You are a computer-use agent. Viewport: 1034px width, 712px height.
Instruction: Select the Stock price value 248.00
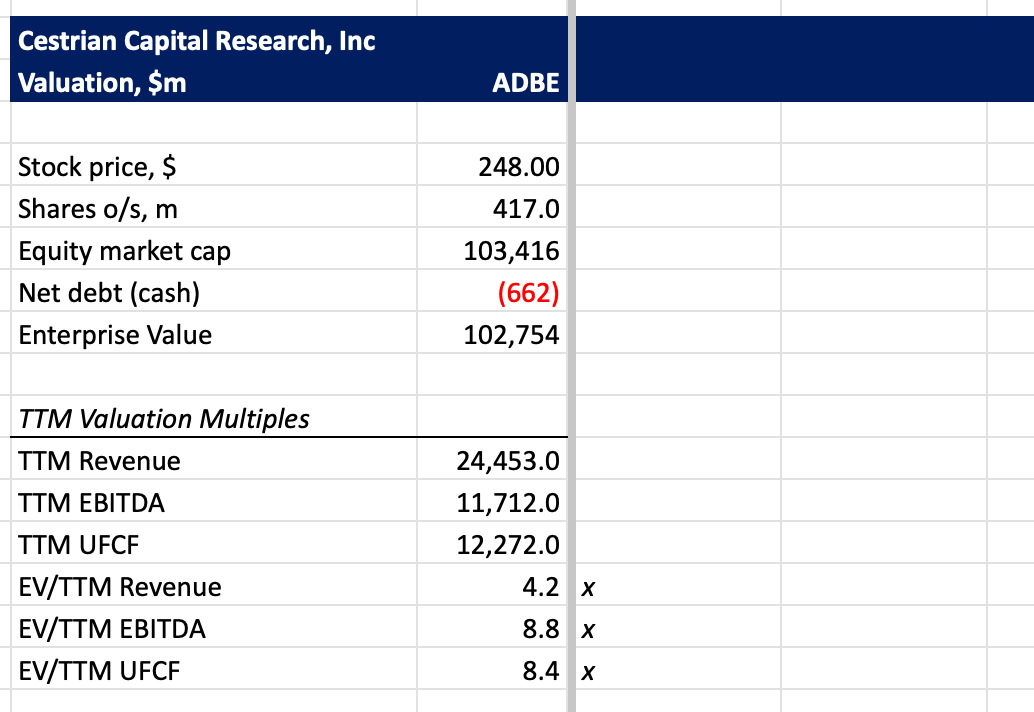[x=518, y=167]
